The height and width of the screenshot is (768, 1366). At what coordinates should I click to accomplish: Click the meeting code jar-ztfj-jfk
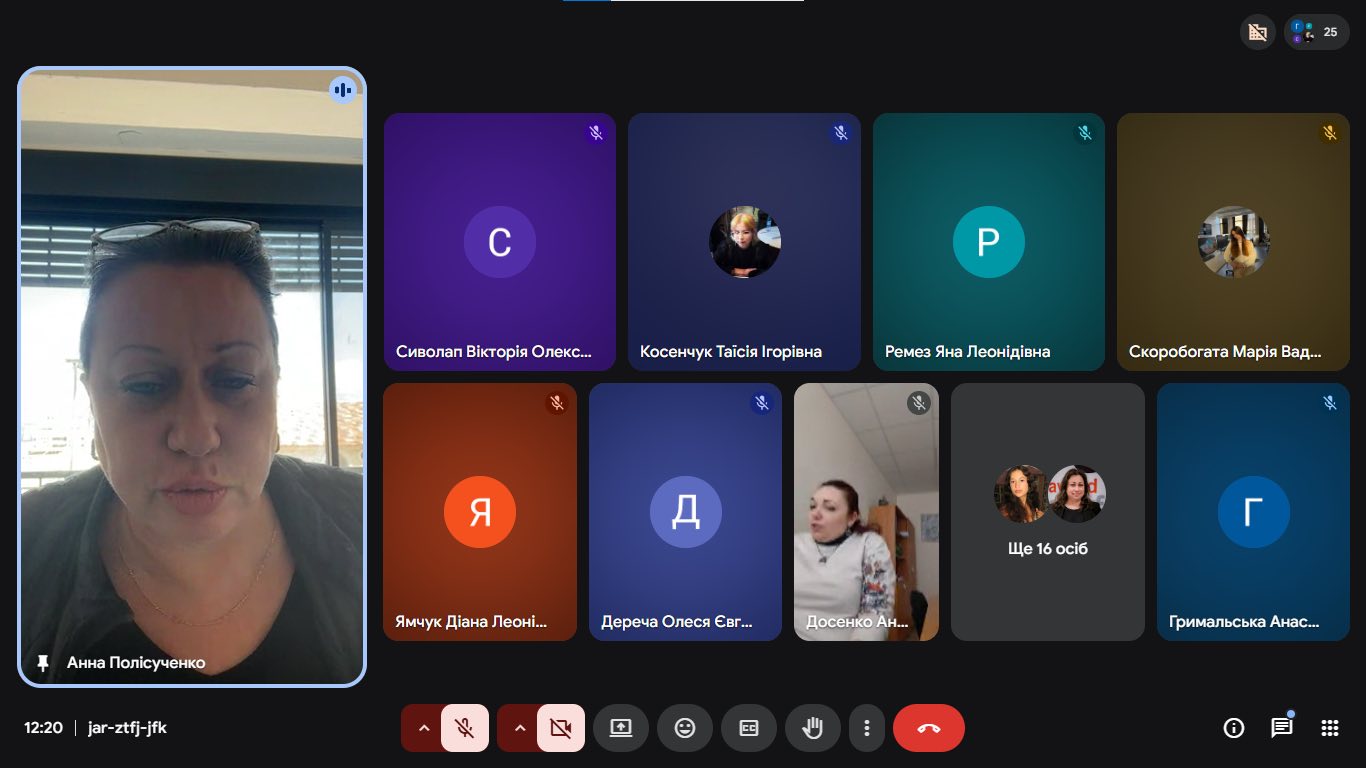coord(127,728)
